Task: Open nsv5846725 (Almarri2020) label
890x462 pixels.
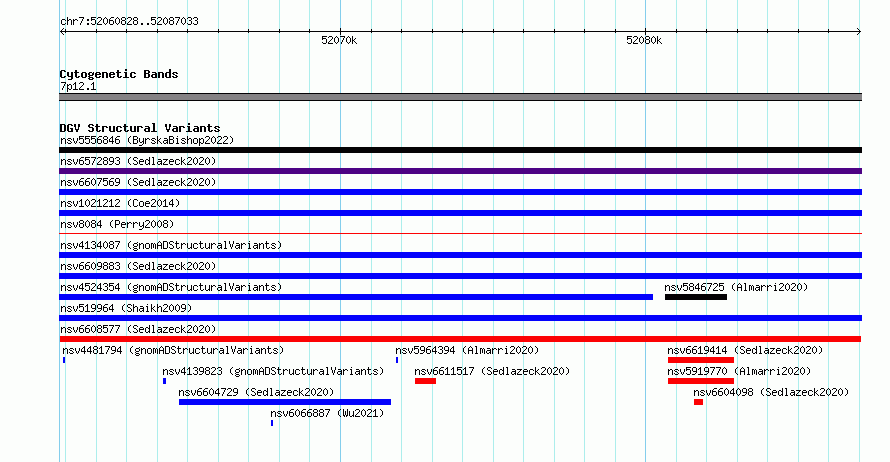Action: 736,287
